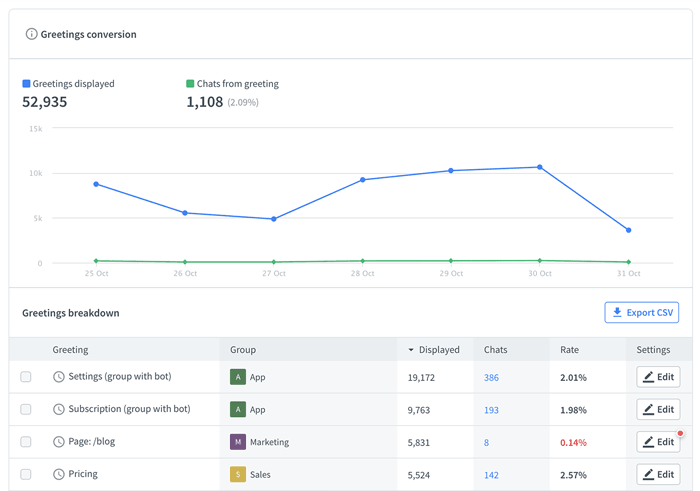Click the green Chats from greeting legend swatch
This screenshot has width=700, height=491.
coord(190,83)
